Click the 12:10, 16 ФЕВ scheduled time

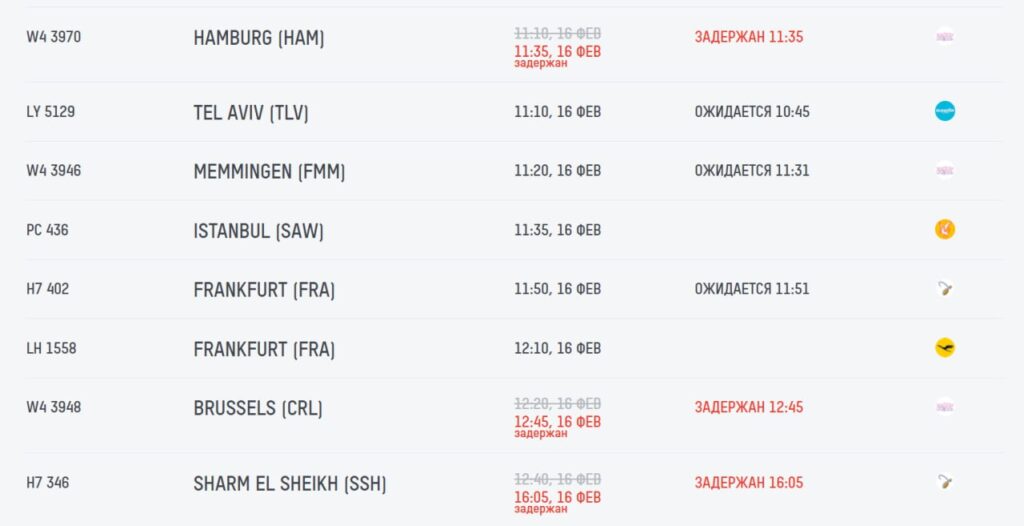[x=557, y=349]
